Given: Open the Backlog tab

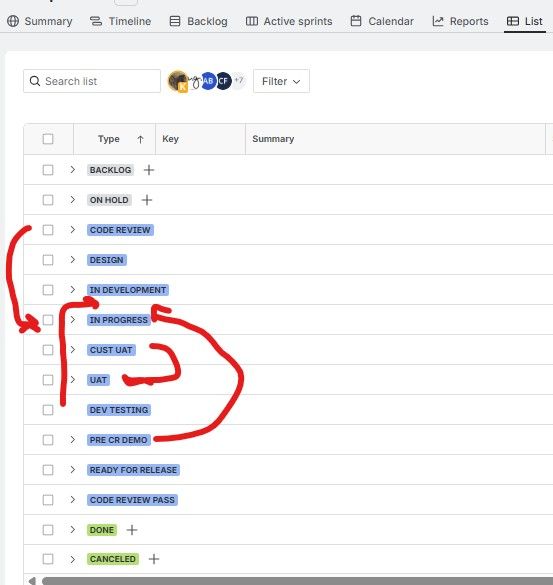Looking at the screenshot, I should [198, 21].
